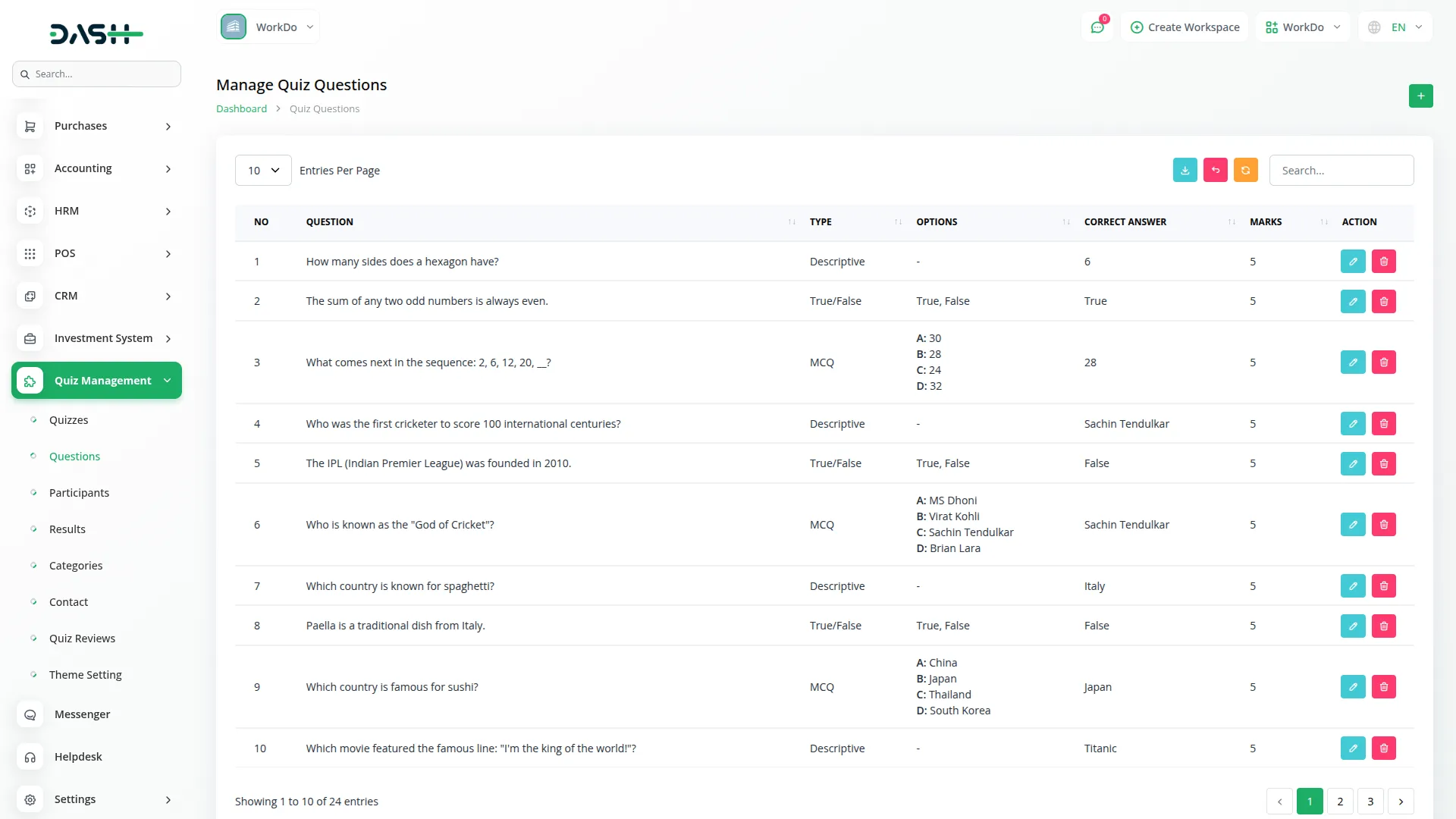Click the table search input field

1341,171
